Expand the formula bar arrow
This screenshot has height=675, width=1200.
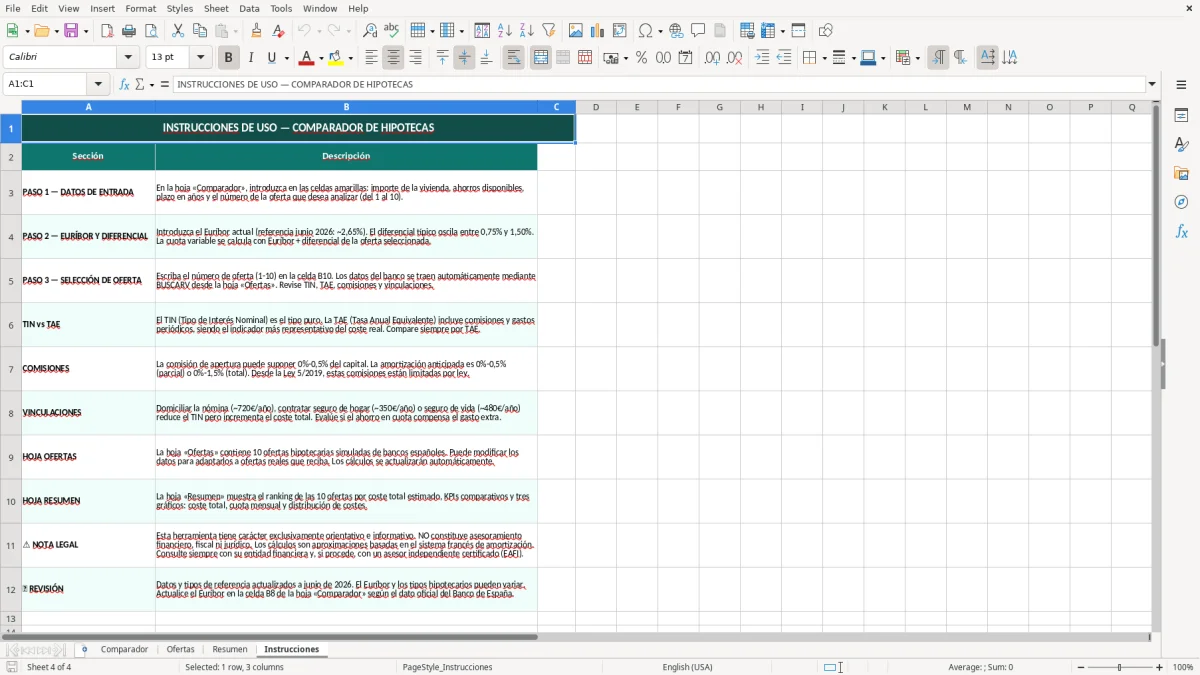[1152, 84]
